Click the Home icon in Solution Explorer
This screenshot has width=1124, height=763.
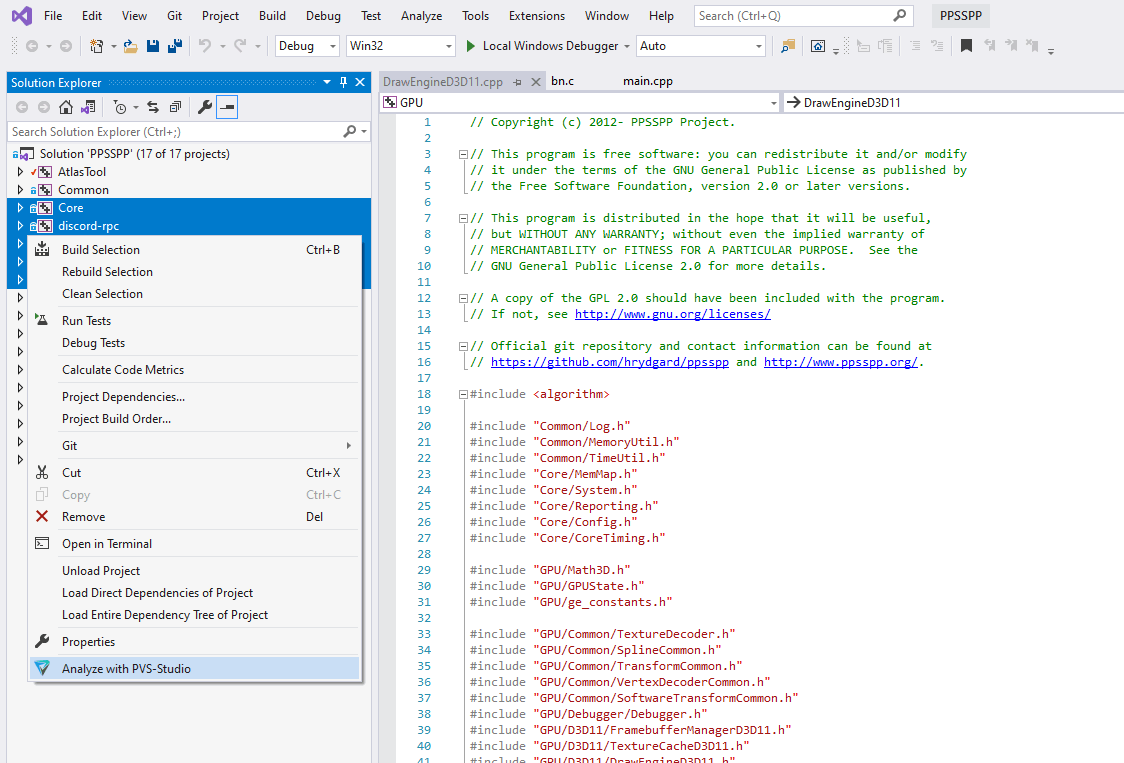coord(65,107)
